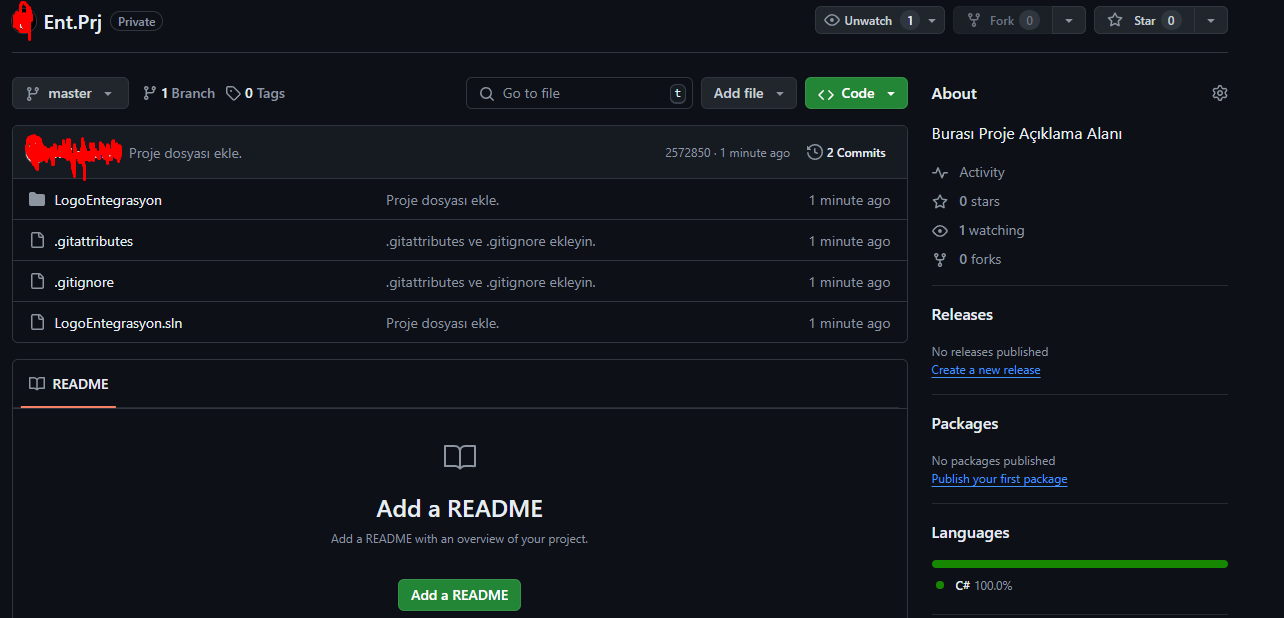Open the LogoEntegrasyon folder
Viewport: 1284px width, 618px height.
click(108, 200)
